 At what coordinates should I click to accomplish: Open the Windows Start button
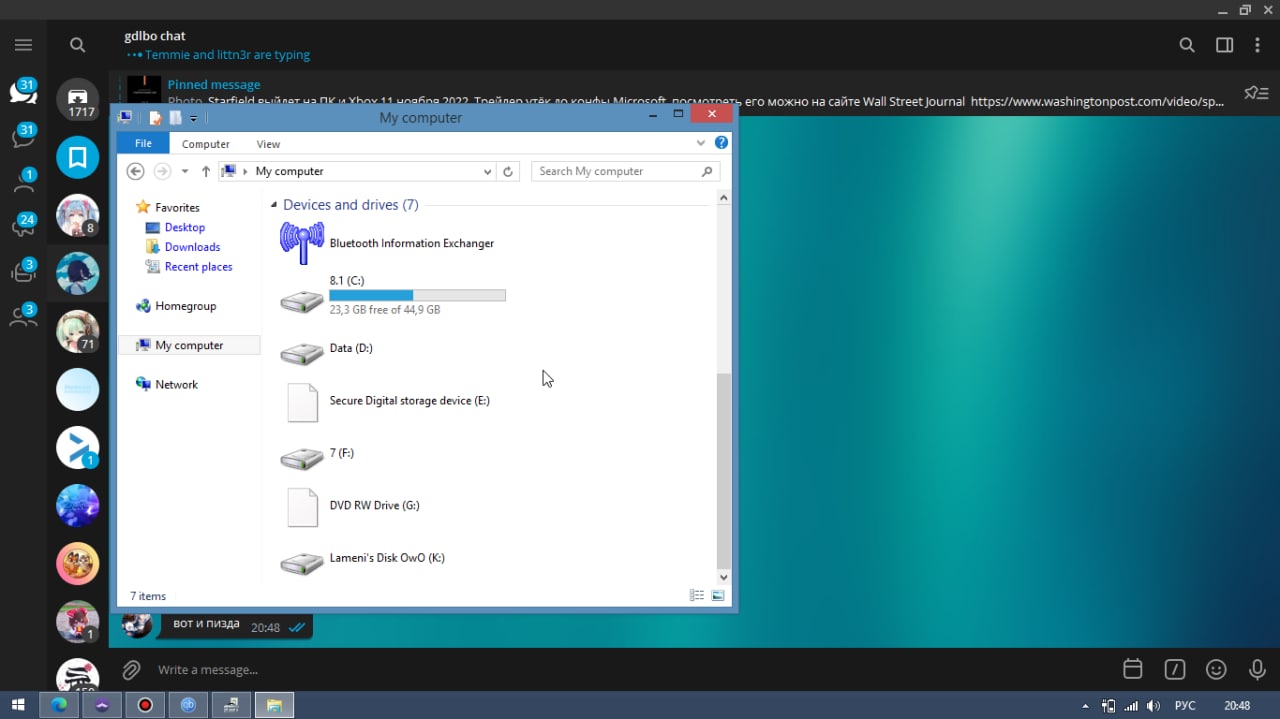tap(18, 705)
